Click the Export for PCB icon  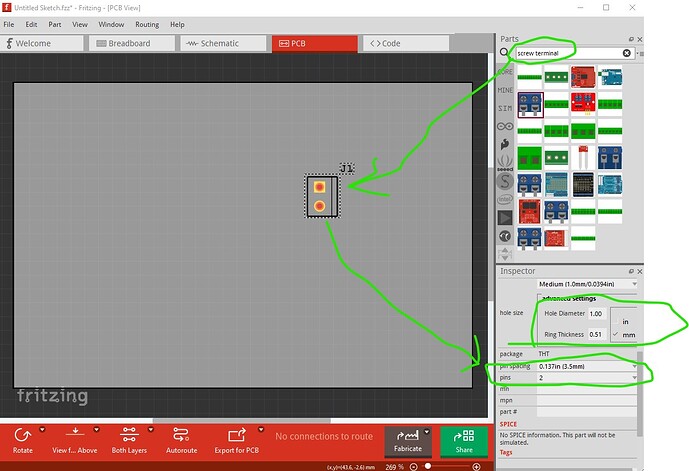point(236,435)
